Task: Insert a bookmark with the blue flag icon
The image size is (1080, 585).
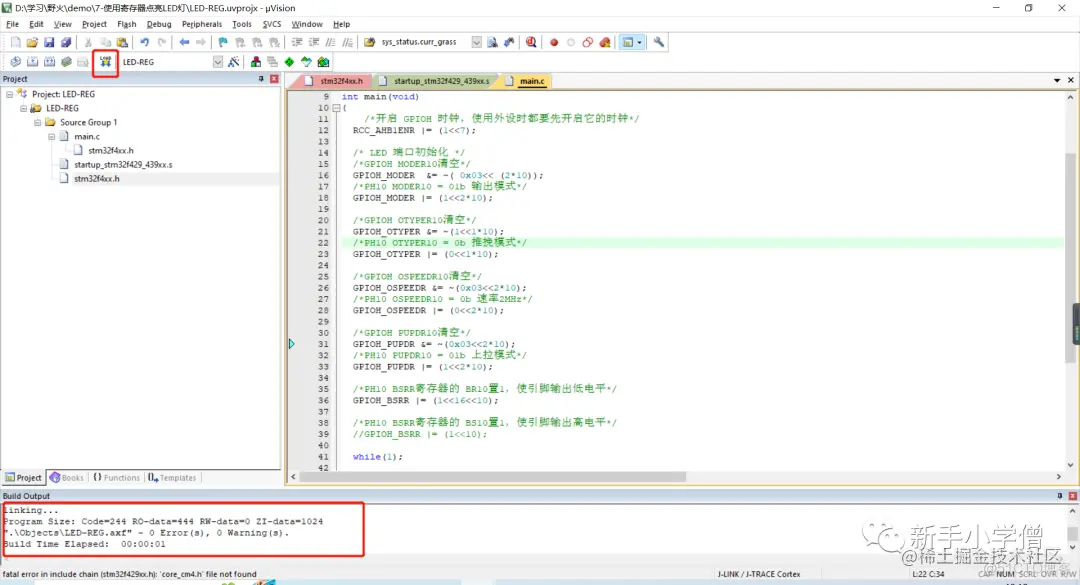Action: [223, 42]
